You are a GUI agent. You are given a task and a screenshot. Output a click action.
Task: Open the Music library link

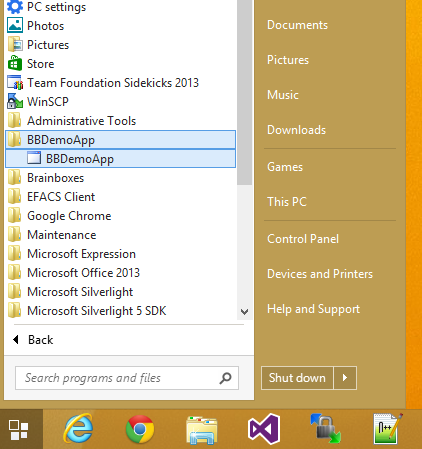pos(283,95)
